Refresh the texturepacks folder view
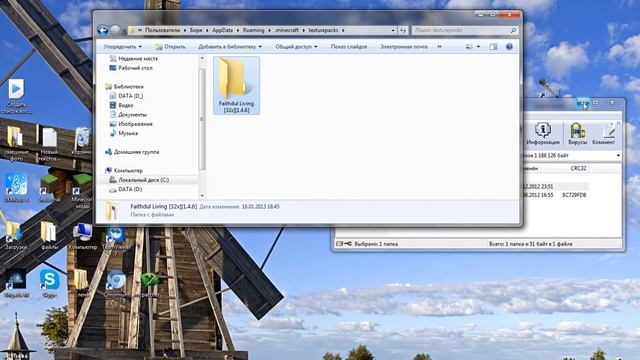Image resolution: width=640 pixels, height=360 pixels. tap(403, 30)
